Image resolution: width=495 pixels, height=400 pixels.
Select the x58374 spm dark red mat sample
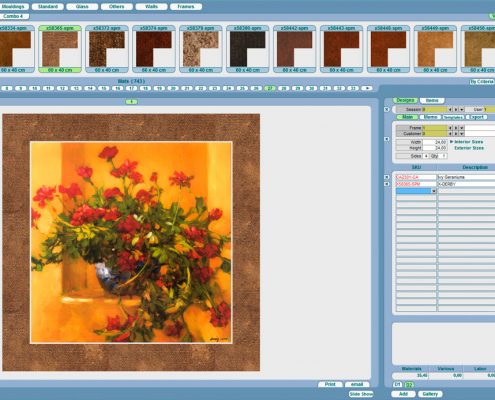pos(154,49)
